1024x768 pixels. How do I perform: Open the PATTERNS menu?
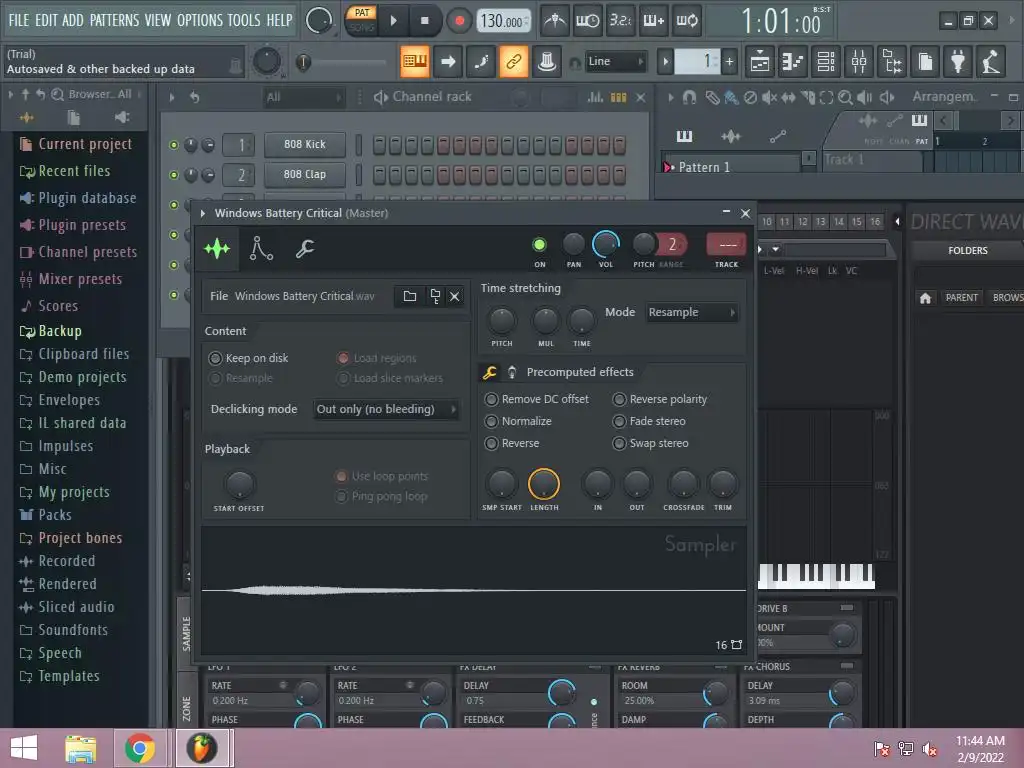(x=114, y=20)
